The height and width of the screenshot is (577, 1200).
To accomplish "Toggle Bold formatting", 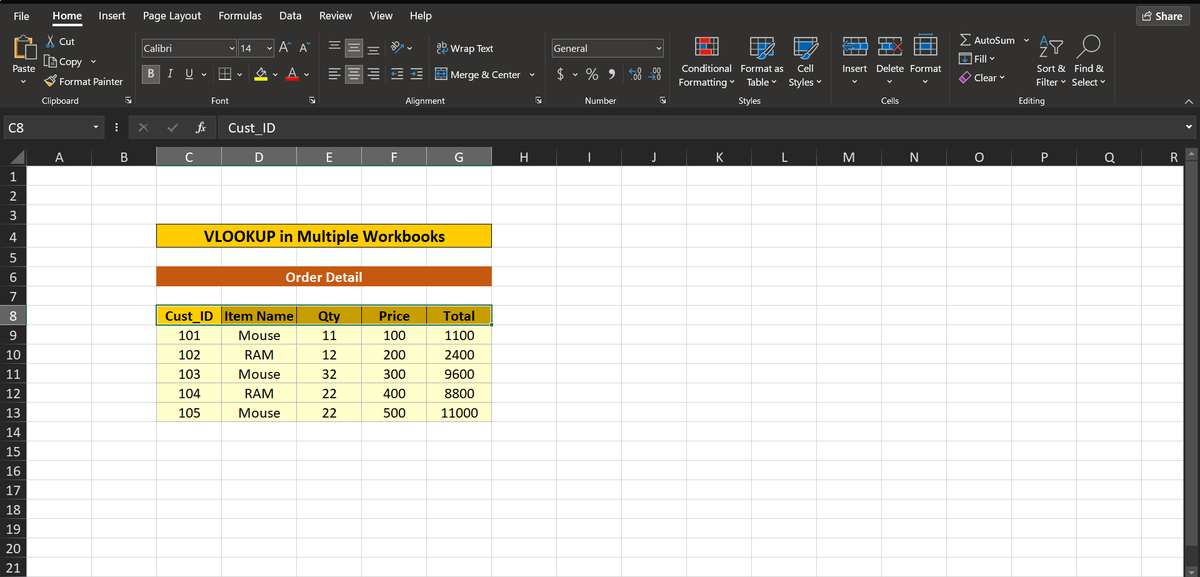I will click(x=151, y=74).
